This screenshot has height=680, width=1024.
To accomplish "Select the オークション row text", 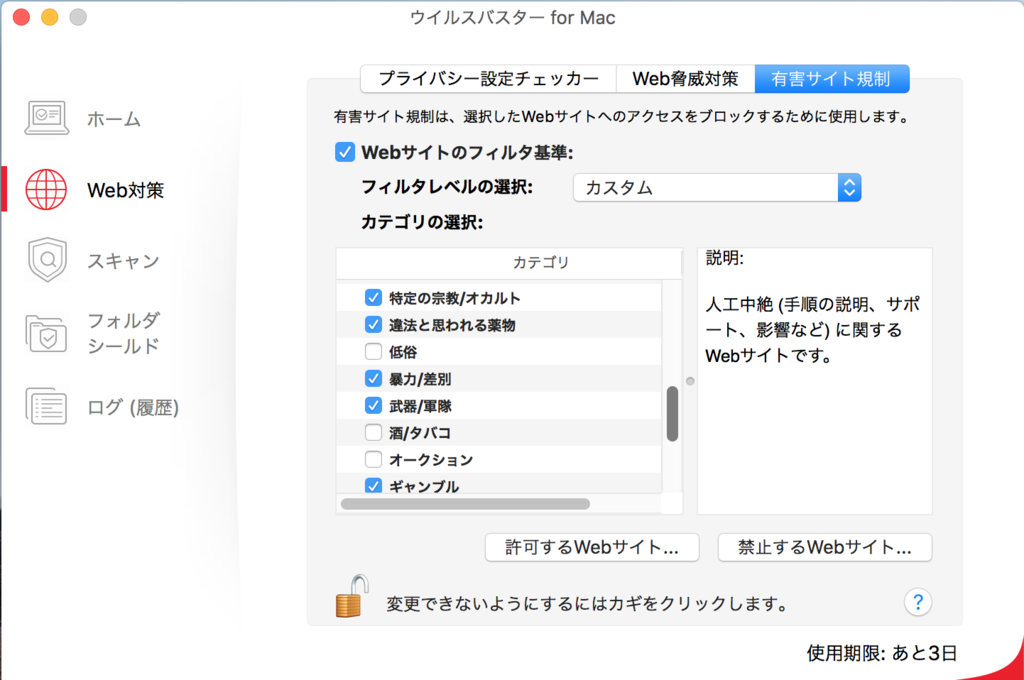I will tap(431, 460).
